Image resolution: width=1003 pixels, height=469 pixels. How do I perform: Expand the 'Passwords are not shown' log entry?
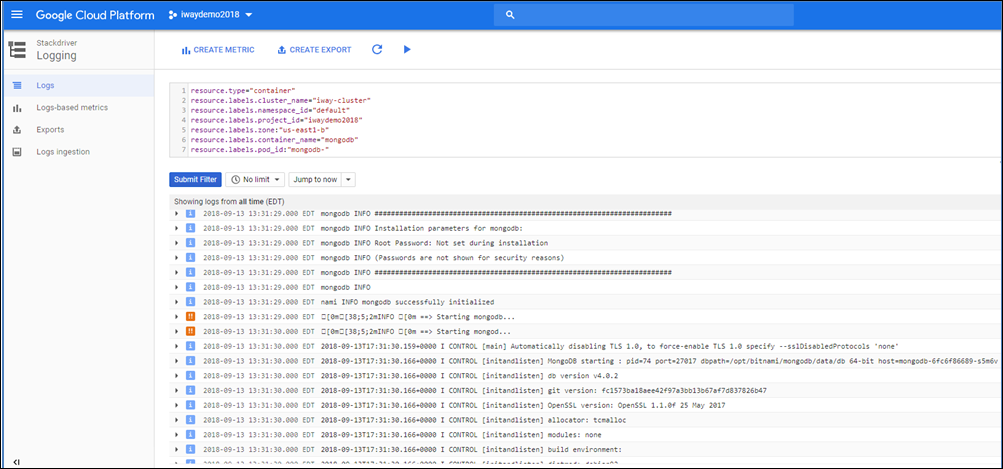(x=177, y=258)
